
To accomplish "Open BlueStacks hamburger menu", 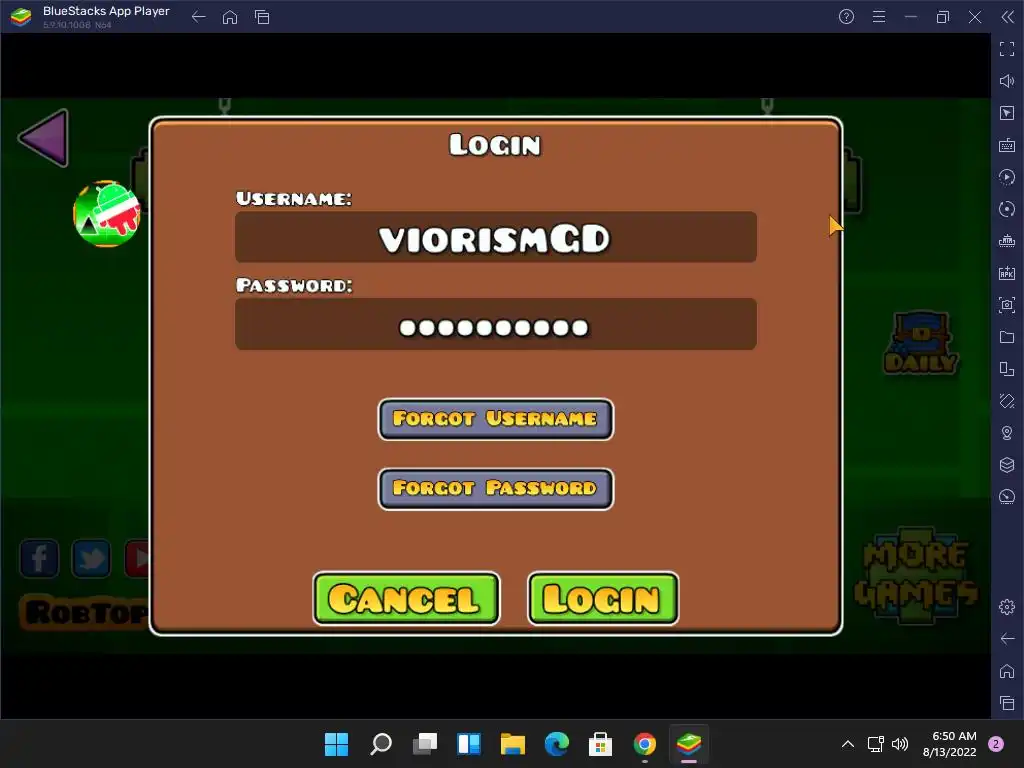I will point(879,17).
